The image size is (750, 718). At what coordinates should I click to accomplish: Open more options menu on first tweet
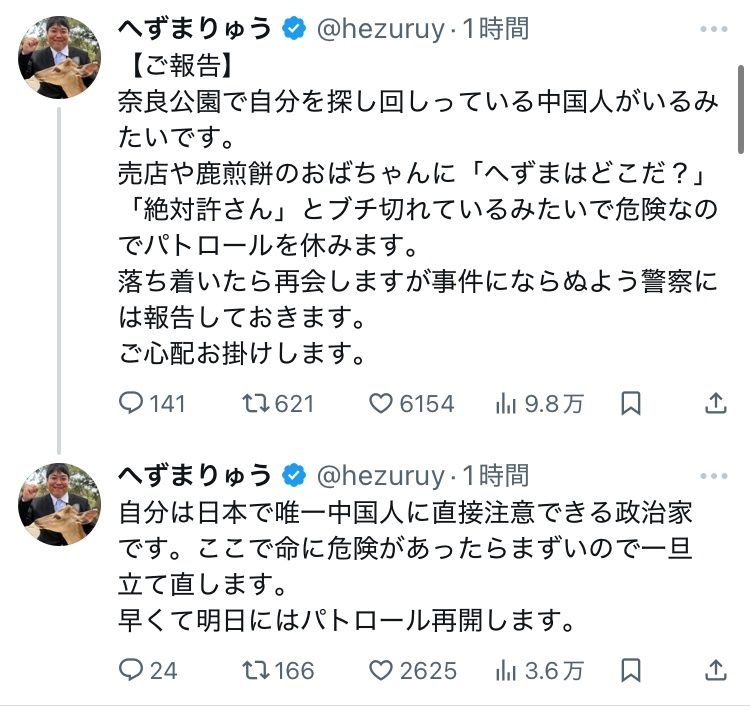pyautogui.click(x=716, y=31)
